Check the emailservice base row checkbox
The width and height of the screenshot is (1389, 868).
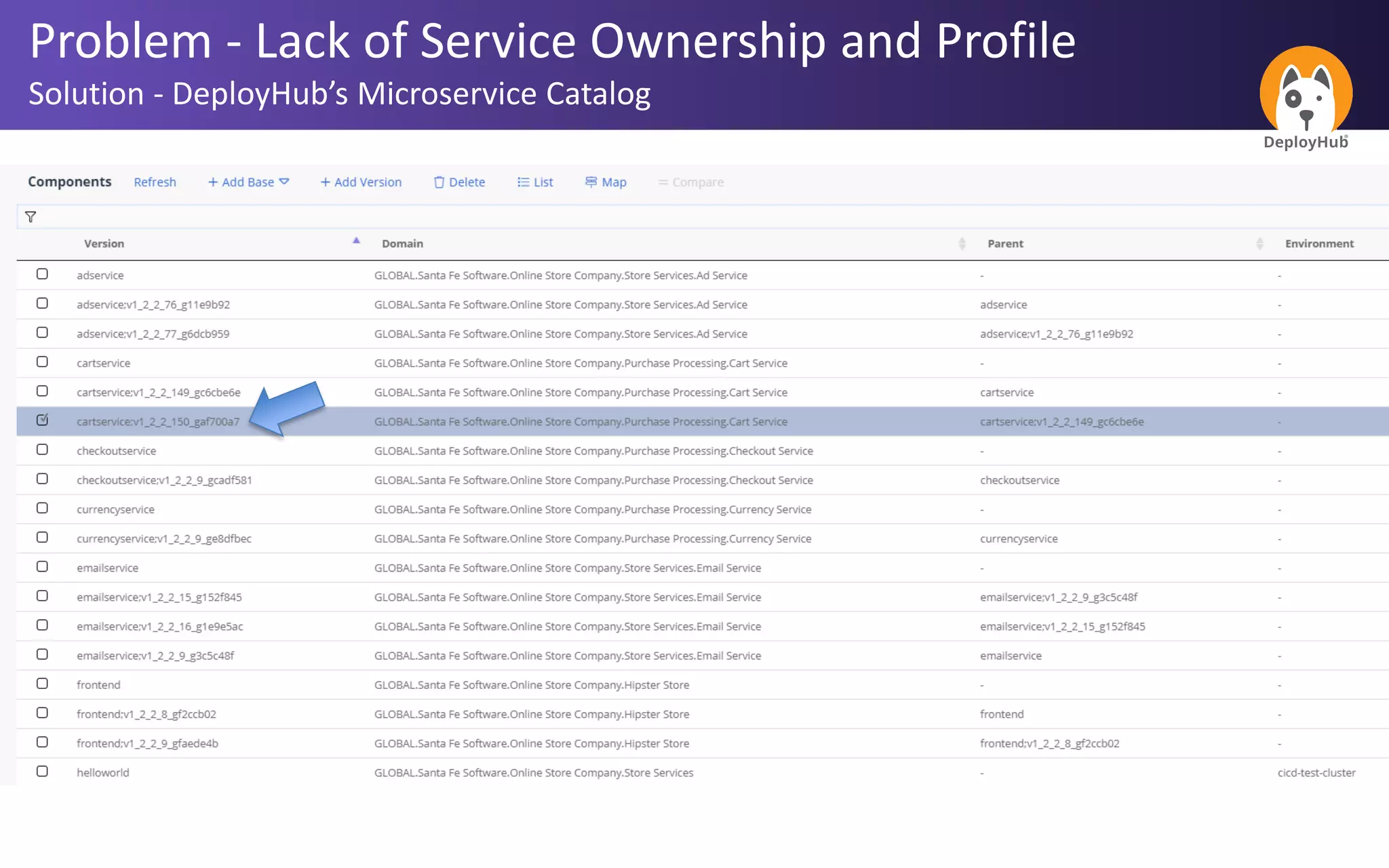(x=42, y=566)
